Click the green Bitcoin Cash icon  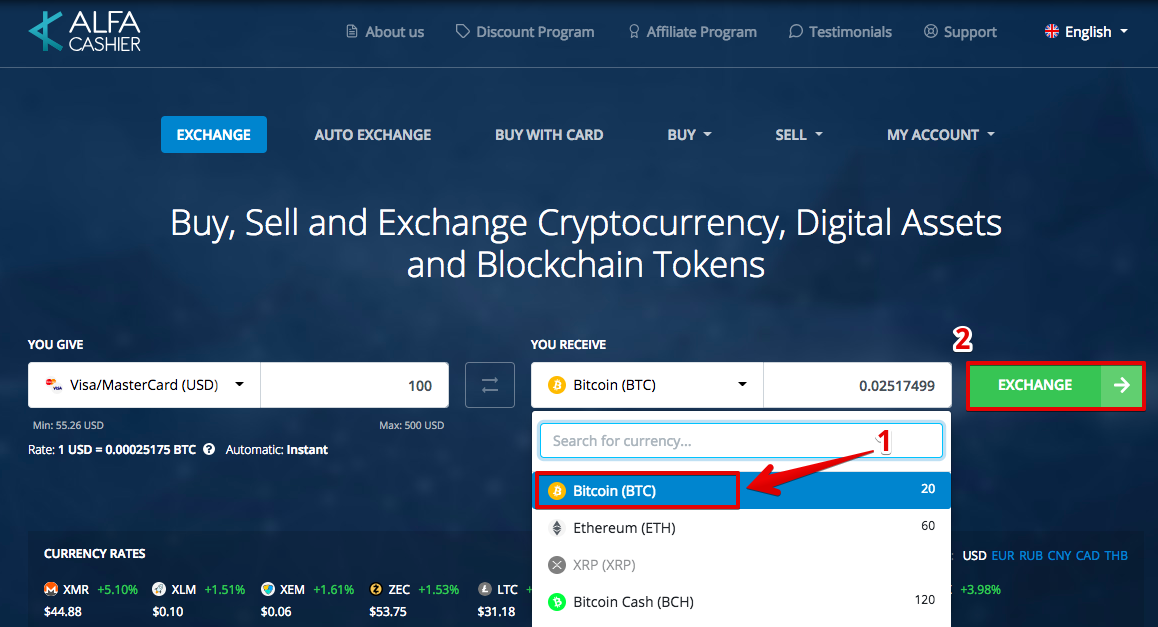click(557, 602)
